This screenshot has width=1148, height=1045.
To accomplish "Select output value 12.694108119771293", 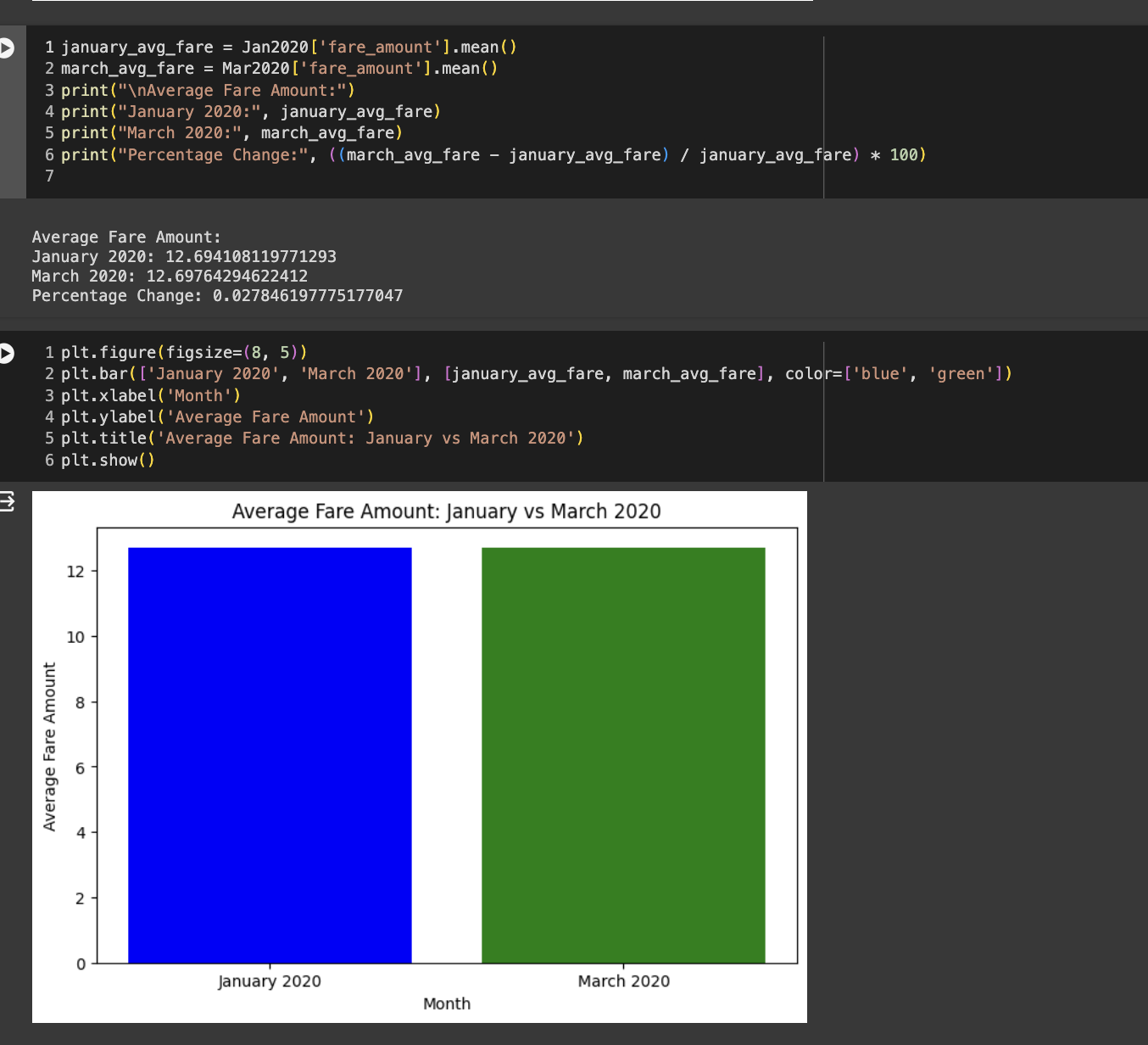I will pos(251,257).
